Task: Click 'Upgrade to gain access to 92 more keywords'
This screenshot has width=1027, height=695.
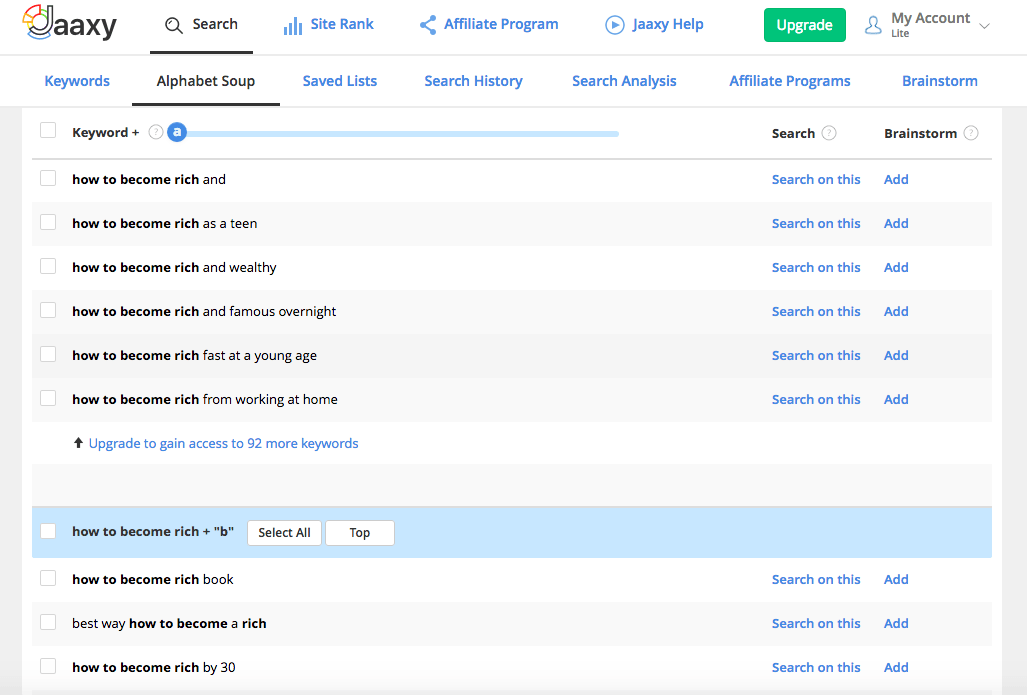Action: pyautogui.click(x=223, y=443)
